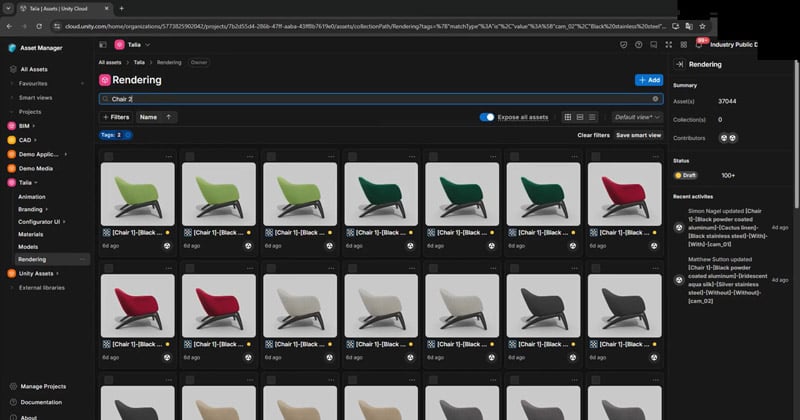Click the sidebar collapse icon beside Talia
Screen dimensions: 800x420
point(104,44)
